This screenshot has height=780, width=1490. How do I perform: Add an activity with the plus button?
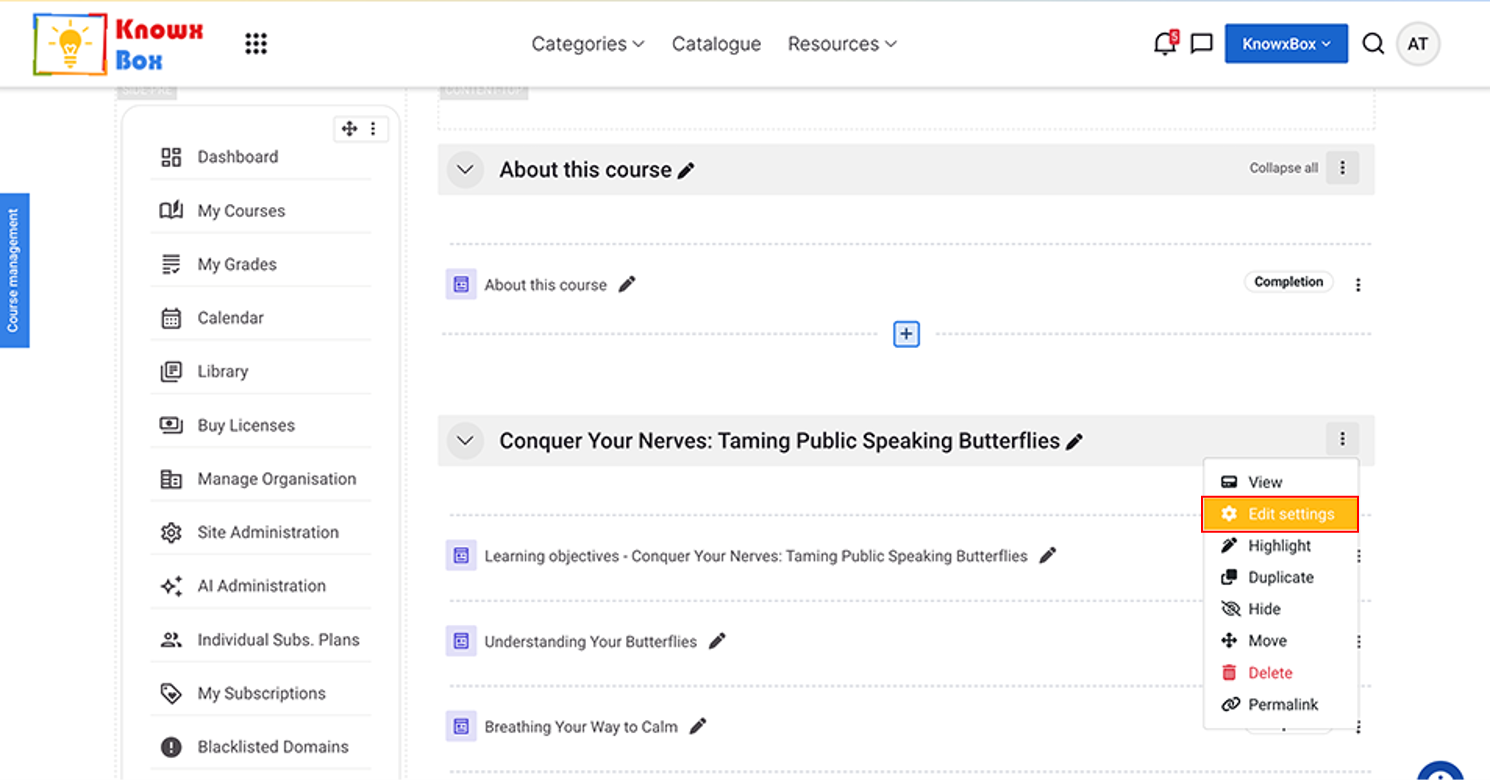(906, 334)
